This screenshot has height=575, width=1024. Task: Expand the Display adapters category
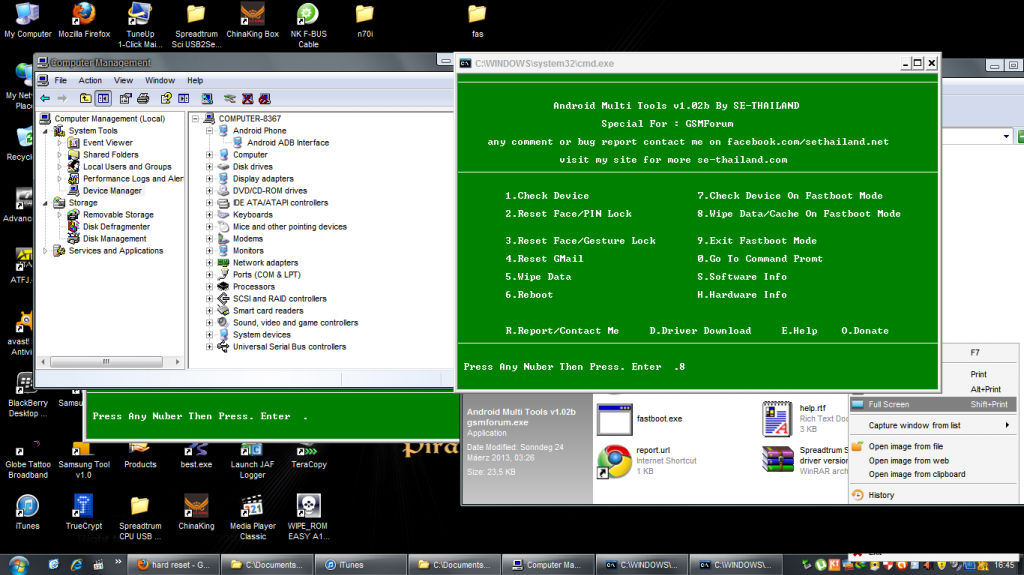coord(210,178)
